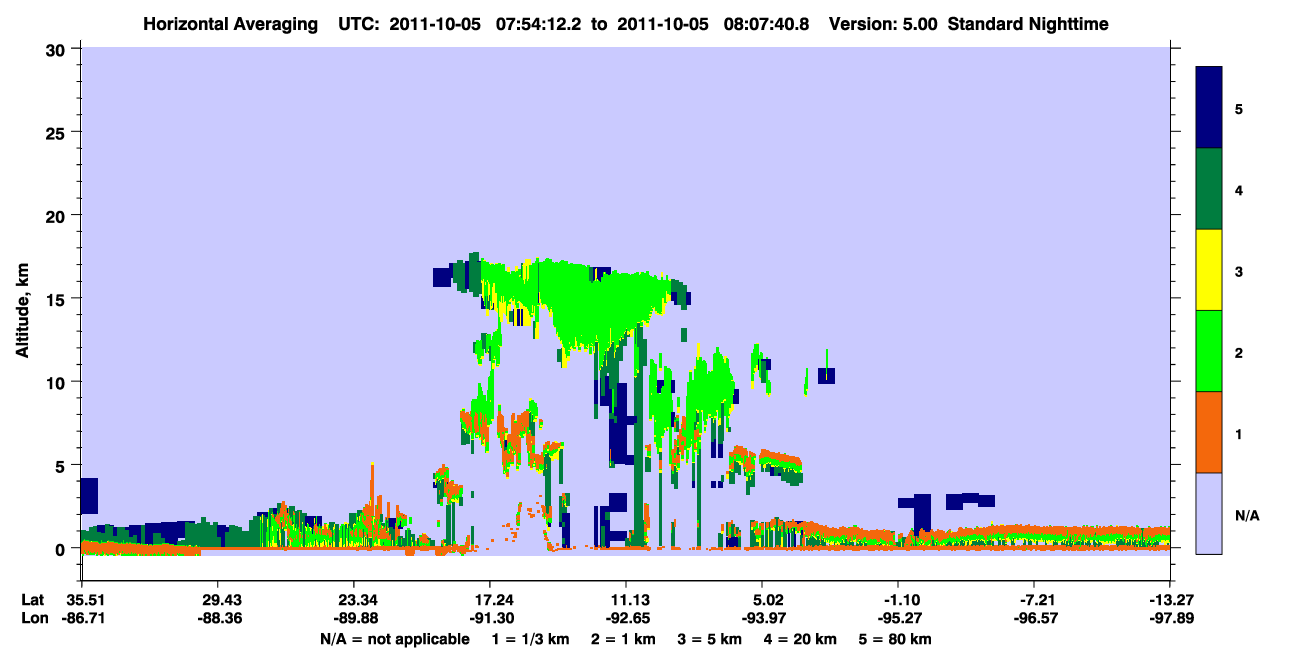Viewport: 1300px width, 667px height.
Task: Click the lavender N/A color bar segment
Action: click(x=1209, y=513)
